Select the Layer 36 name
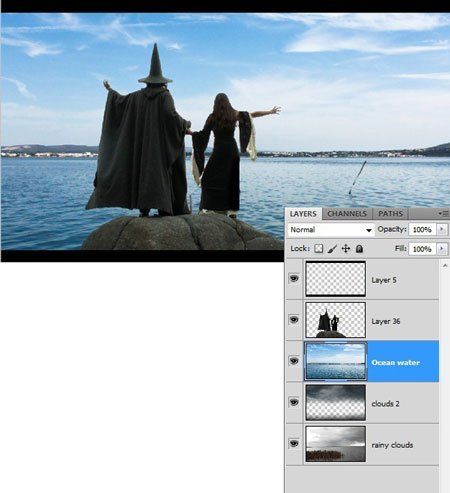Image resolution: width=450 pixels, height=493 pixels. point(386,322)
